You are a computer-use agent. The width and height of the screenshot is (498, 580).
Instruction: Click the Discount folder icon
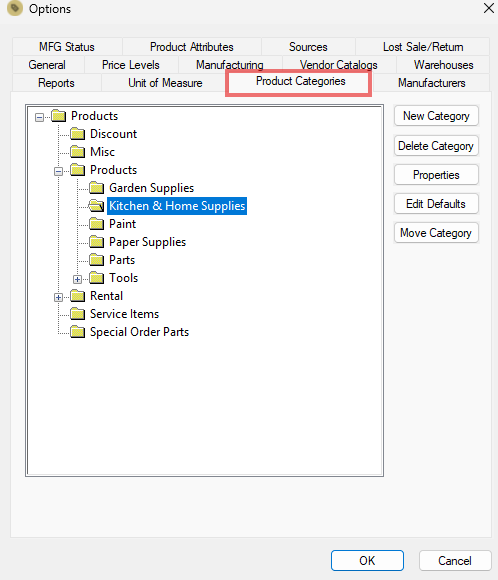(x=78, y=134)
